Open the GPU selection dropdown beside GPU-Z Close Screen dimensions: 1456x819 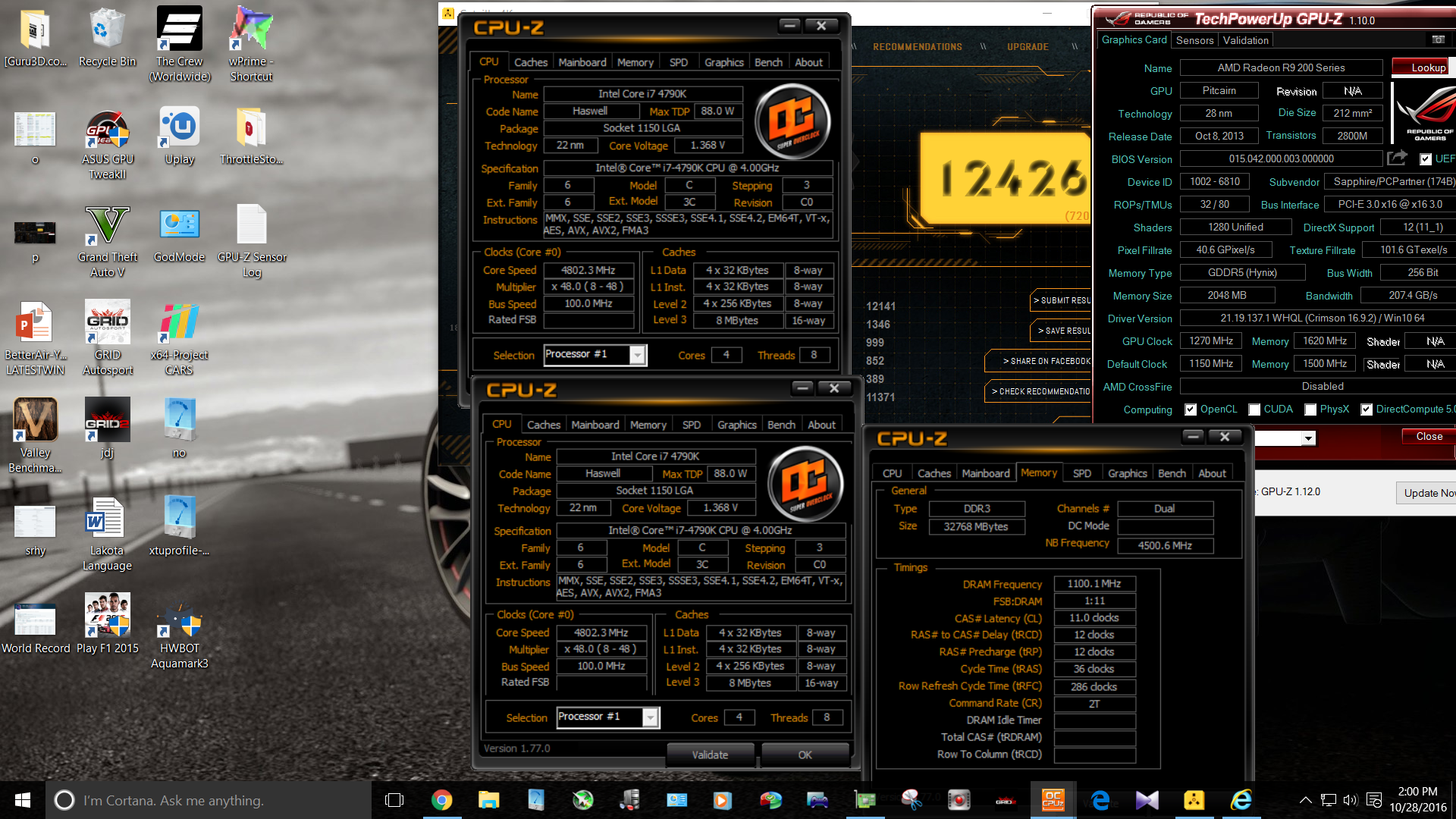click(x=1308, y=438)
